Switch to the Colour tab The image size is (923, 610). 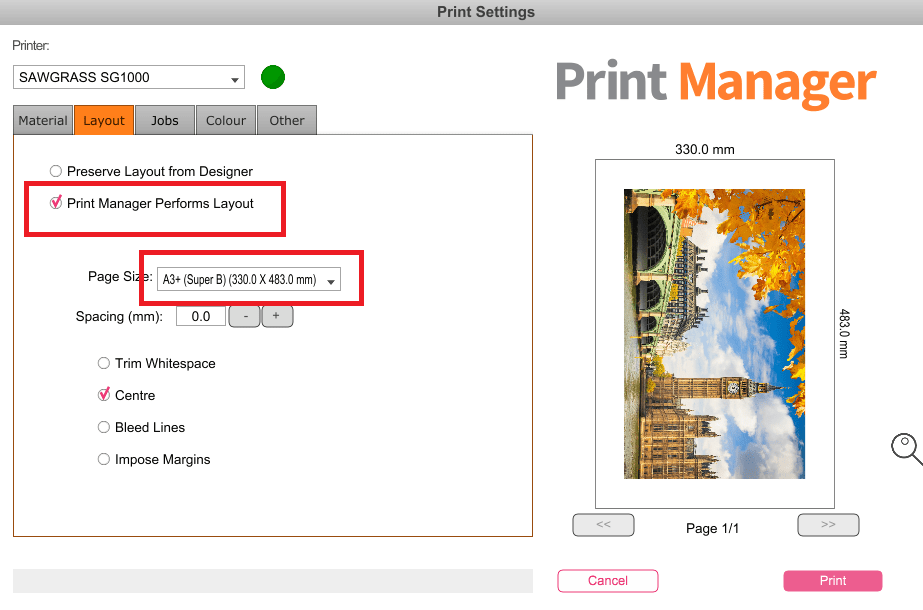point(225,120)
